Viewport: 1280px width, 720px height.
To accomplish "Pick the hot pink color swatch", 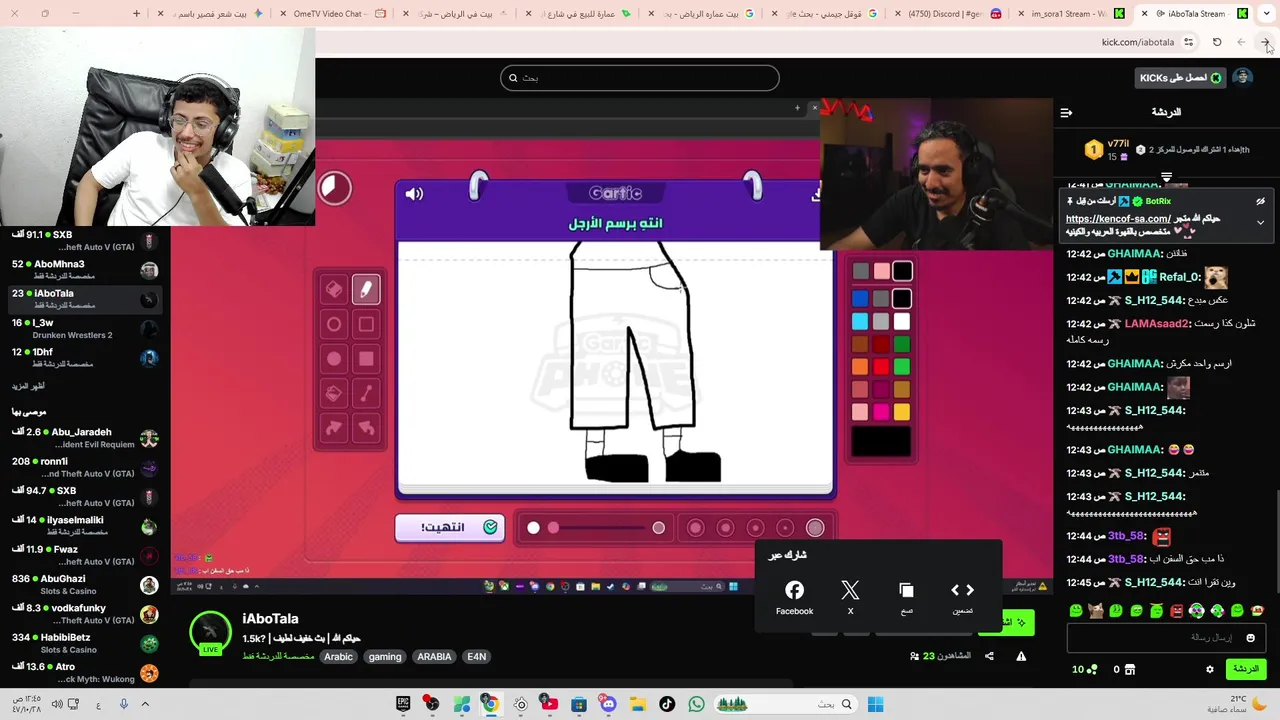I will [x=881, y=411].
